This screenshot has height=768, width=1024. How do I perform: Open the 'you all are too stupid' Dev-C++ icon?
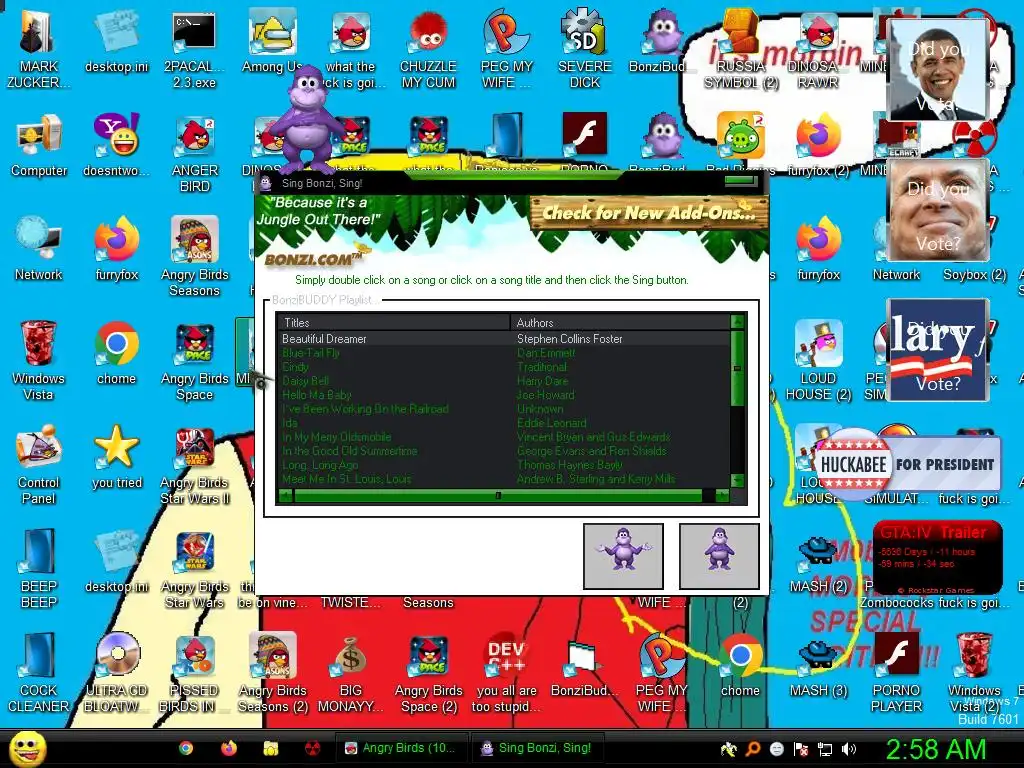506,673
